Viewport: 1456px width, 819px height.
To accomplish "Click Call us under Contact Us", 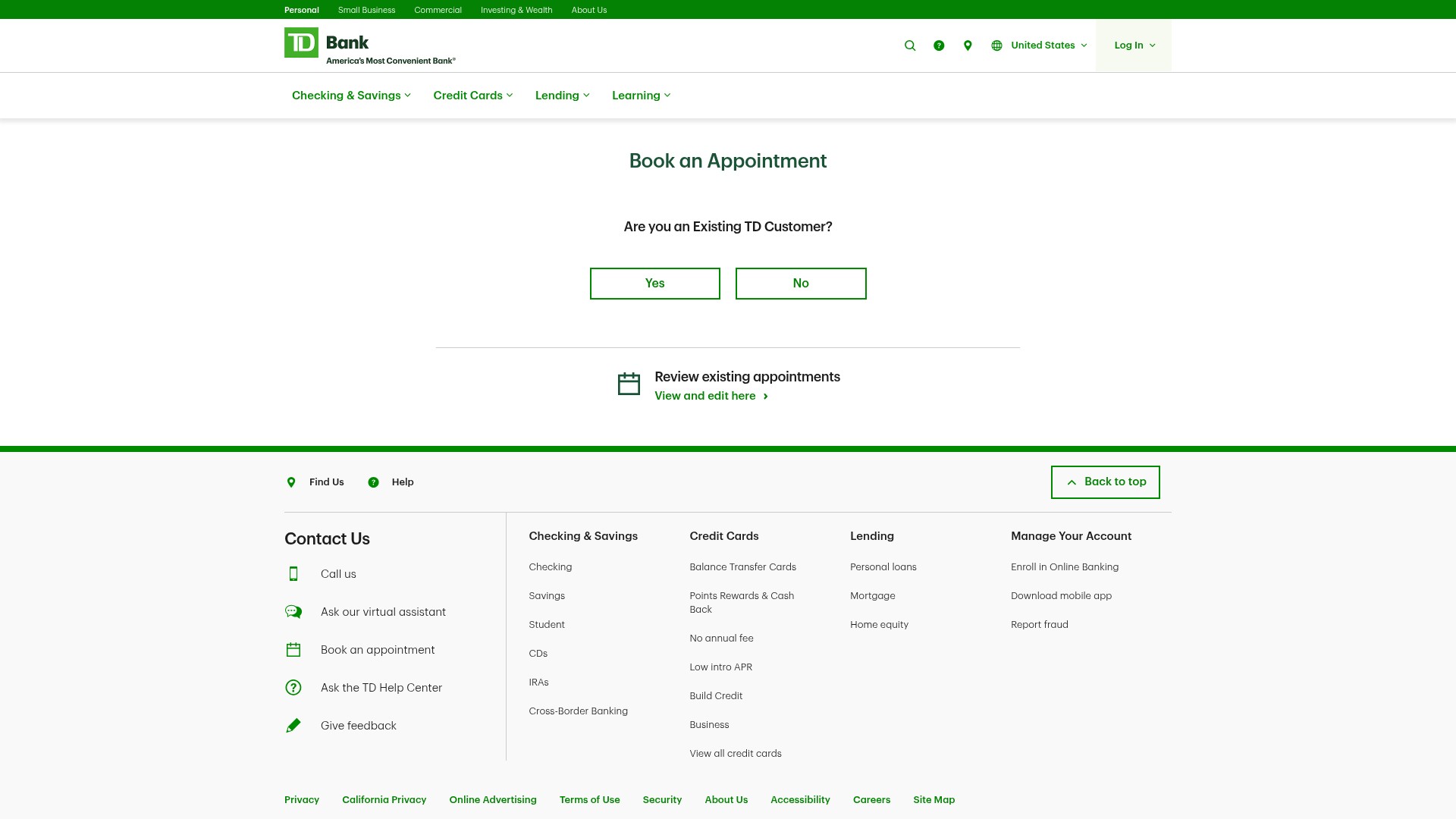I will pos(338,574).
